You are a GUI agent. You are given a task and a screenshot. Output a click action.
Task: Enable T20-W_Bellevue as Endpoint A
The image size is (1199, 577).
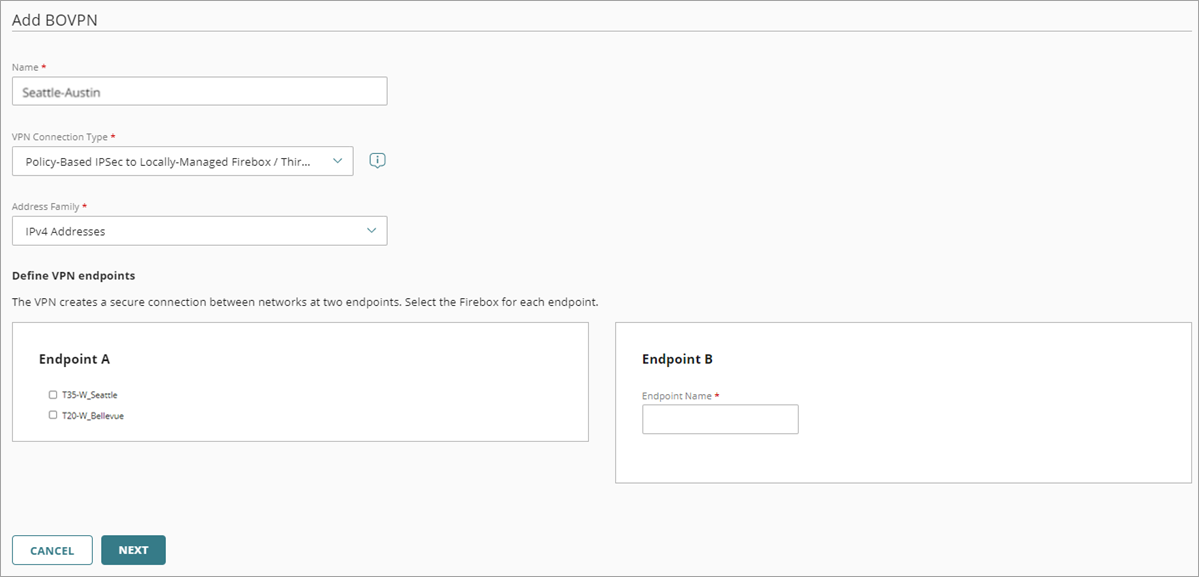pyautogui.click(x=52, y=415)
